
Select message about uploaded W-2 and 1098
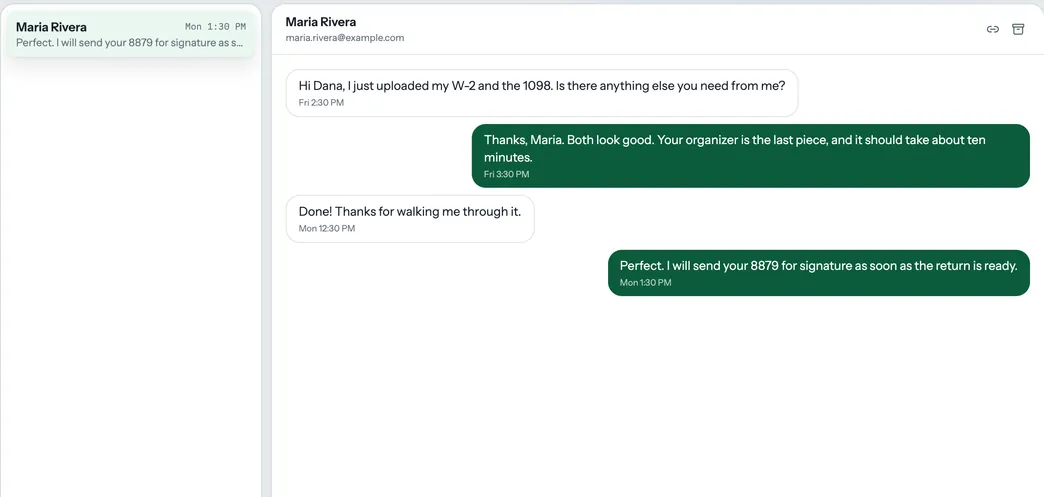[542, 93]
